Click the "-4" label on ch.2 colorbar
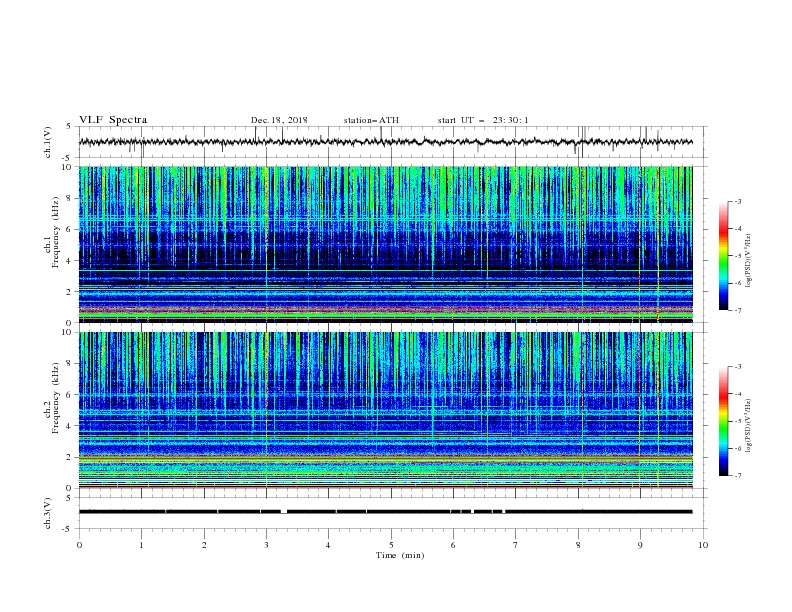Viewport: 792px width, 612px height. point(737,394)
